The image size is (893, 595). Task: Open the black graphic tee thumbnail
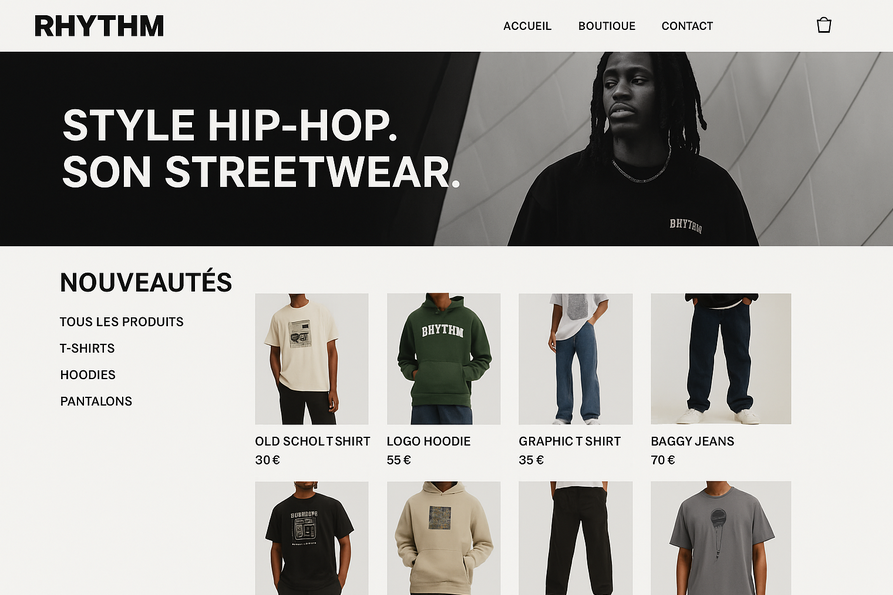312,538
